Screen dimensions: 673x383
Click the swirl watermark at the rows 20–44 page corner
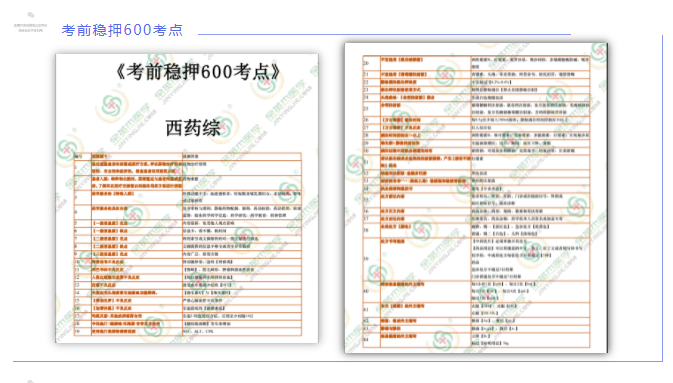(598, 52)
